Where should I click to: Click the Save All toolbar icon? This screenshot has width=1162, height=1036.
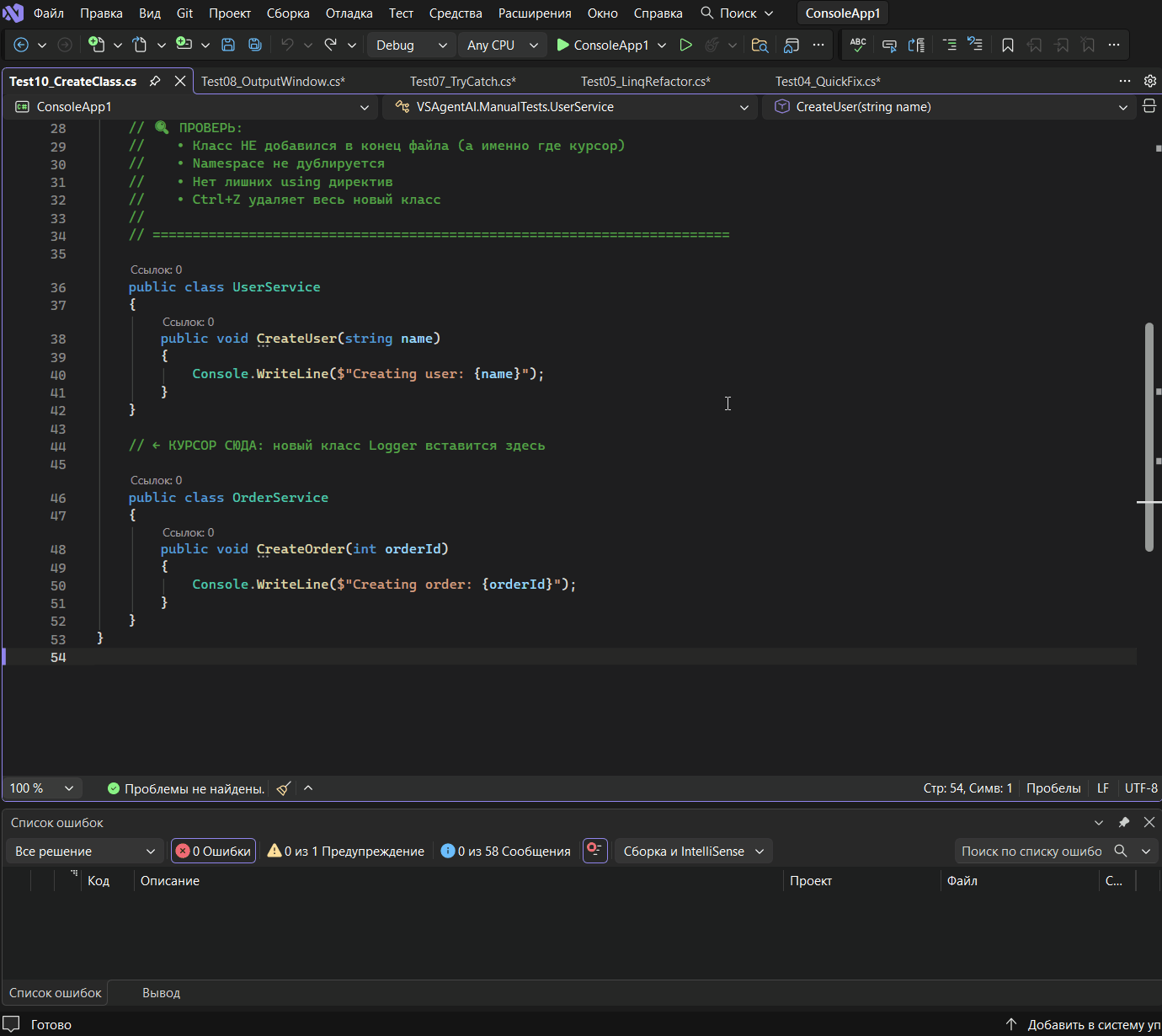254,45
